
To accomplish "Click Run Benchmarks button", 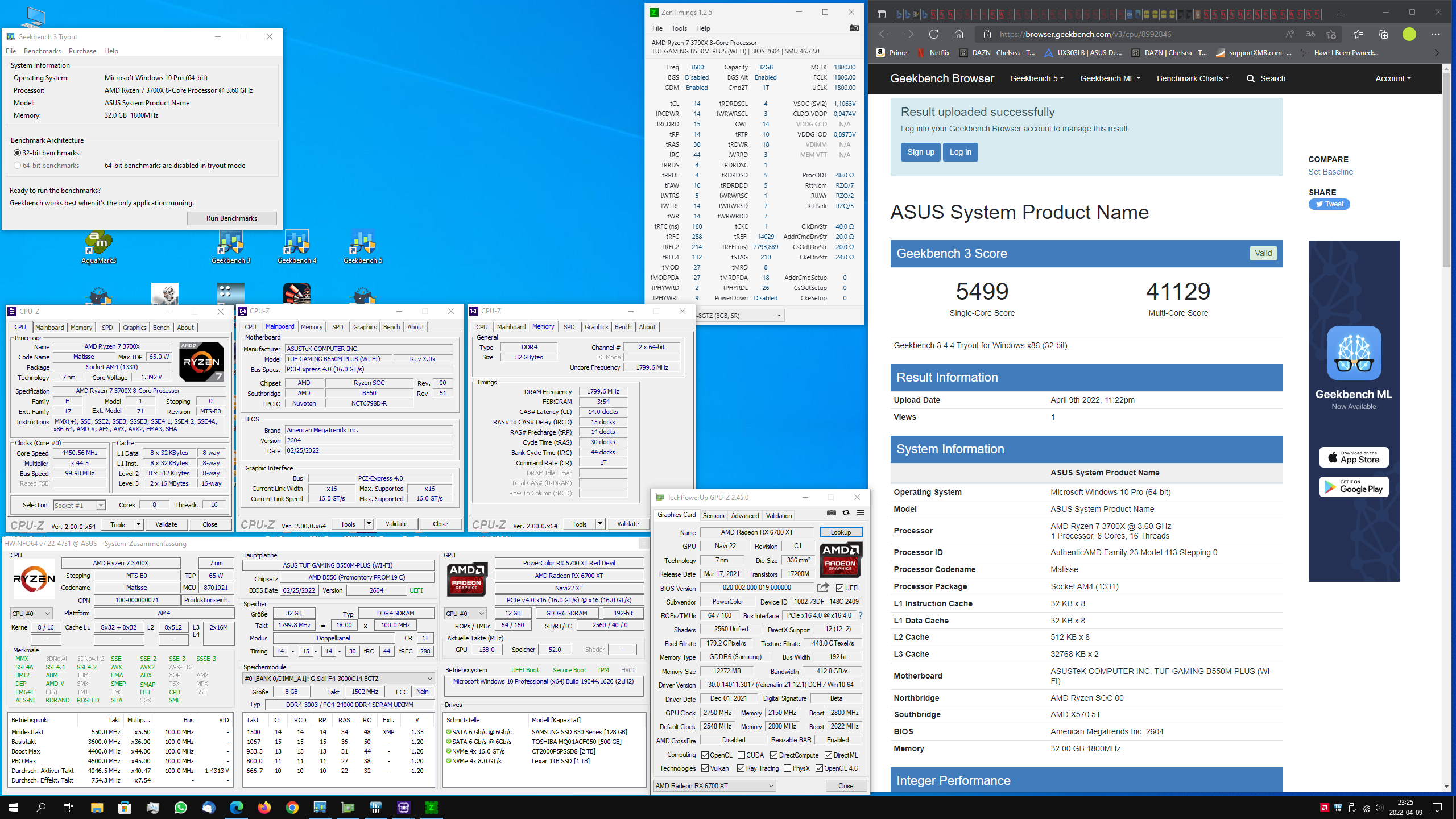I will (x=231, y=218).
